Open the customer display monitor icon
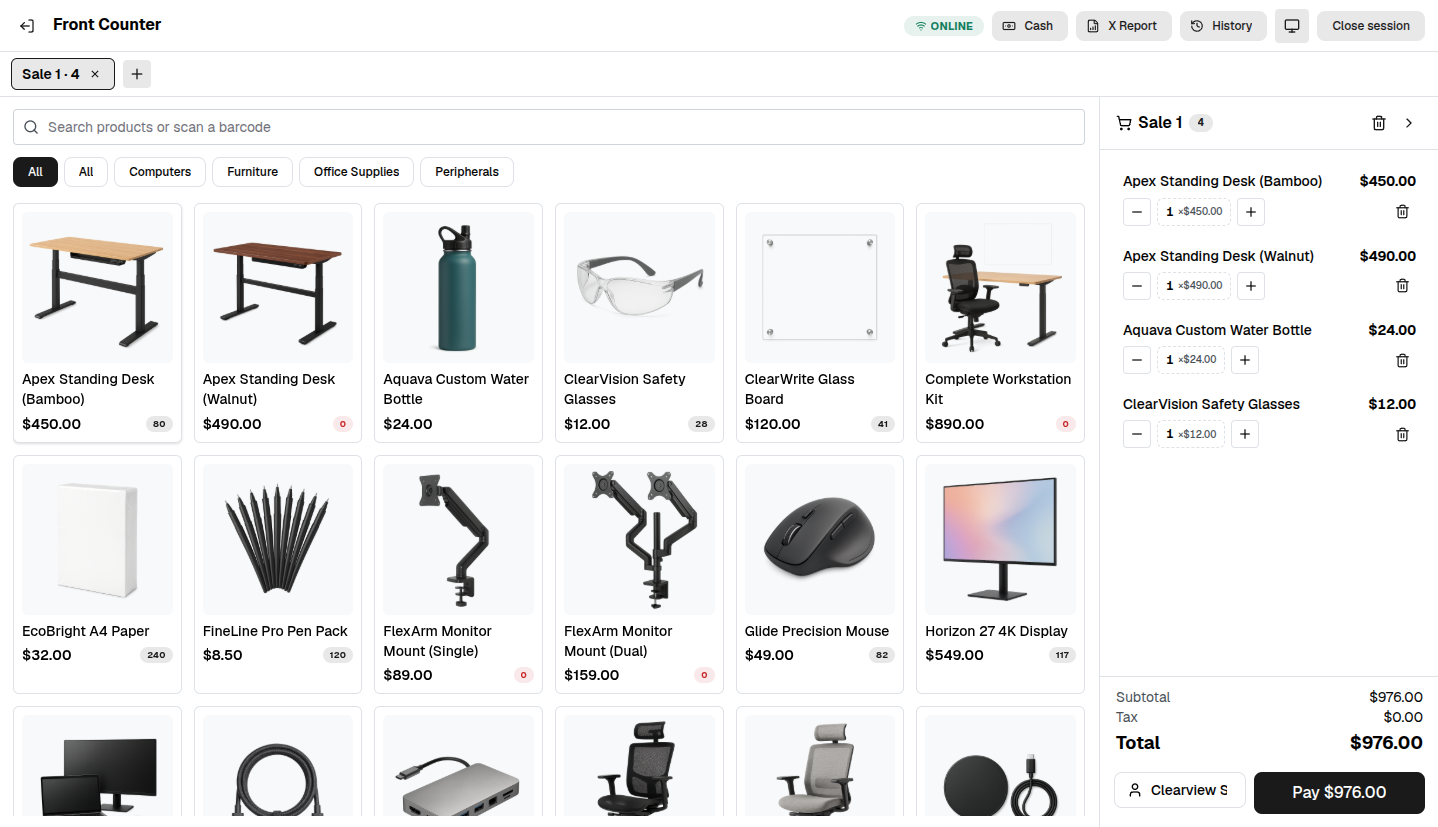This screenshot has width=1438, height=827. [x=1292, y=26]
